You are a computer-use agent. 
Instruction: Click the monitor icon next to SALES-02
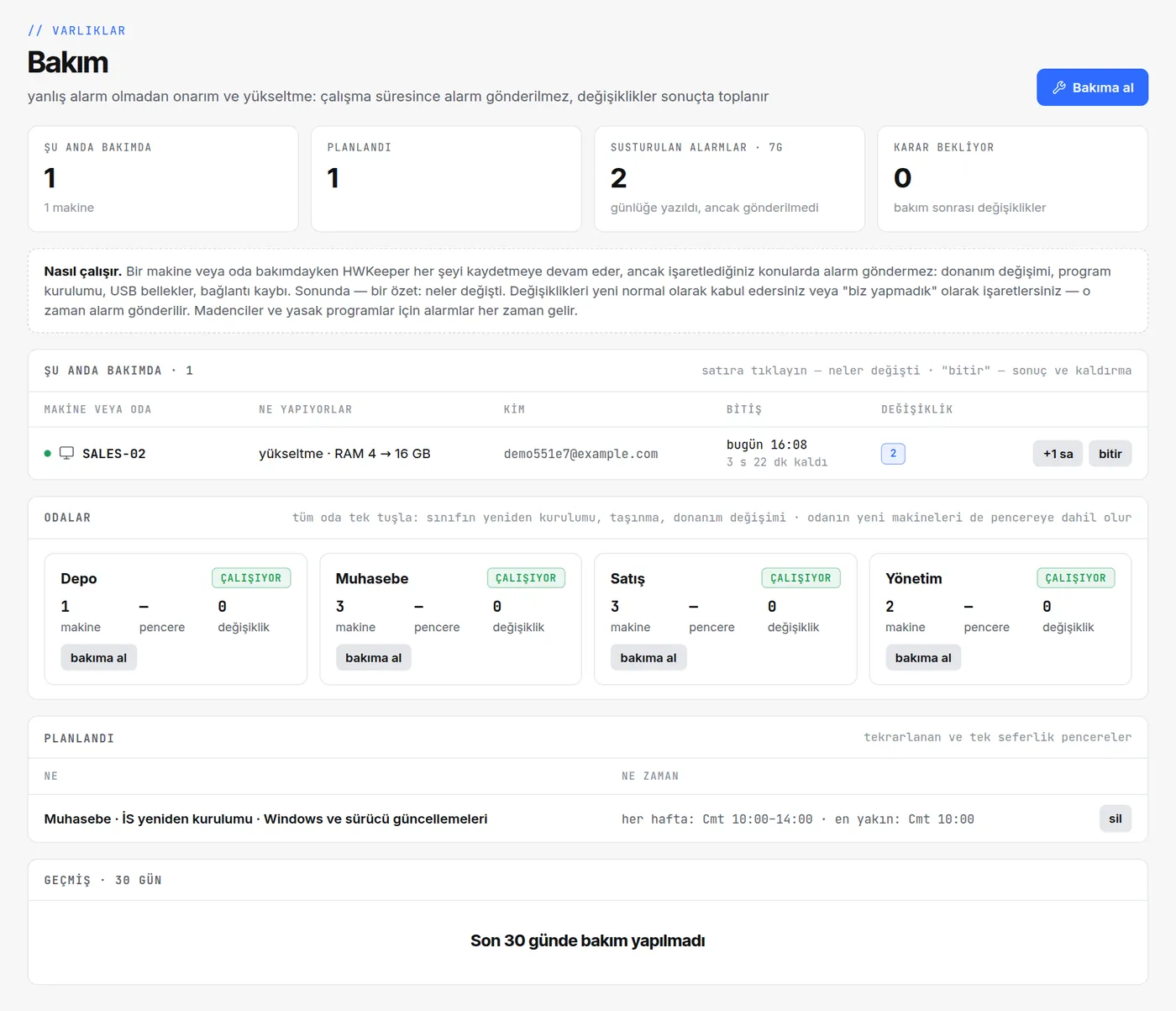click(66, 453)
